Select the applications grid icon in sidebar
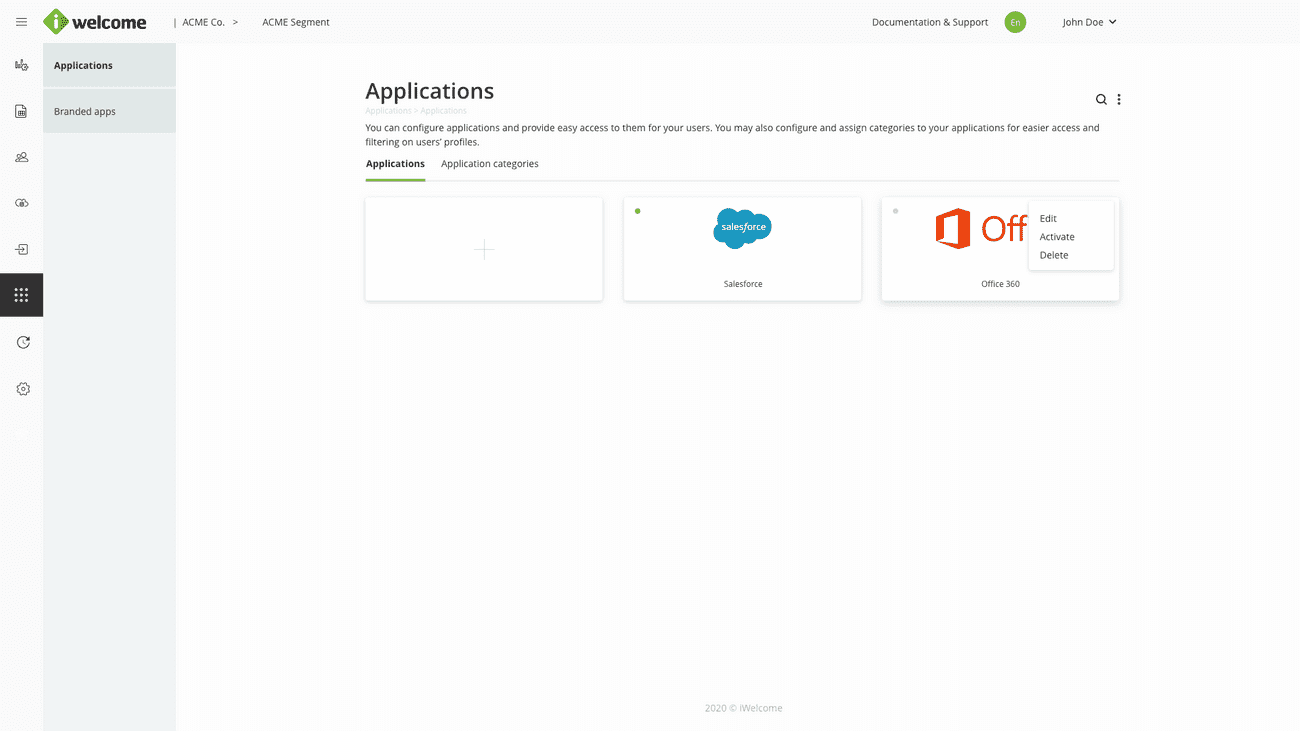Screen dimensions: 1300x731 pos(21,295)
